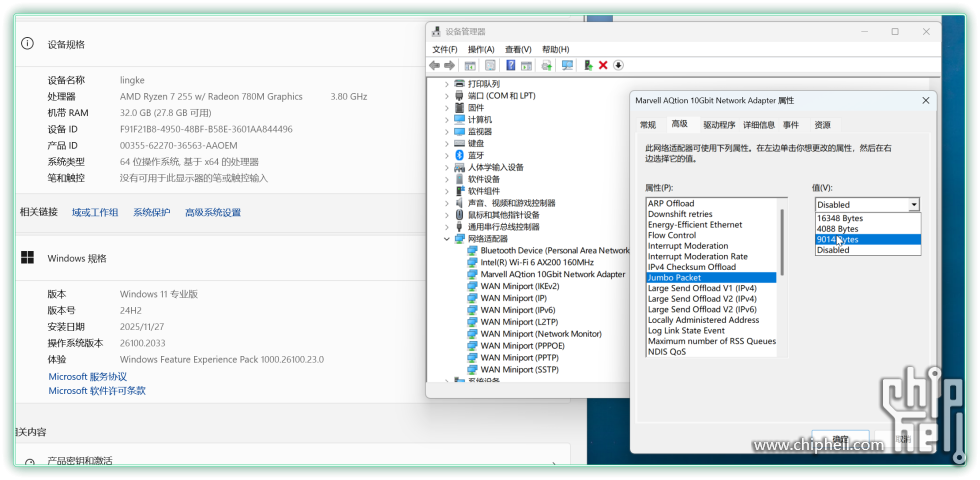This screenshot has height=480, width=980.
Task: Open the 高级系统设置 link
Action: (212, 212)
